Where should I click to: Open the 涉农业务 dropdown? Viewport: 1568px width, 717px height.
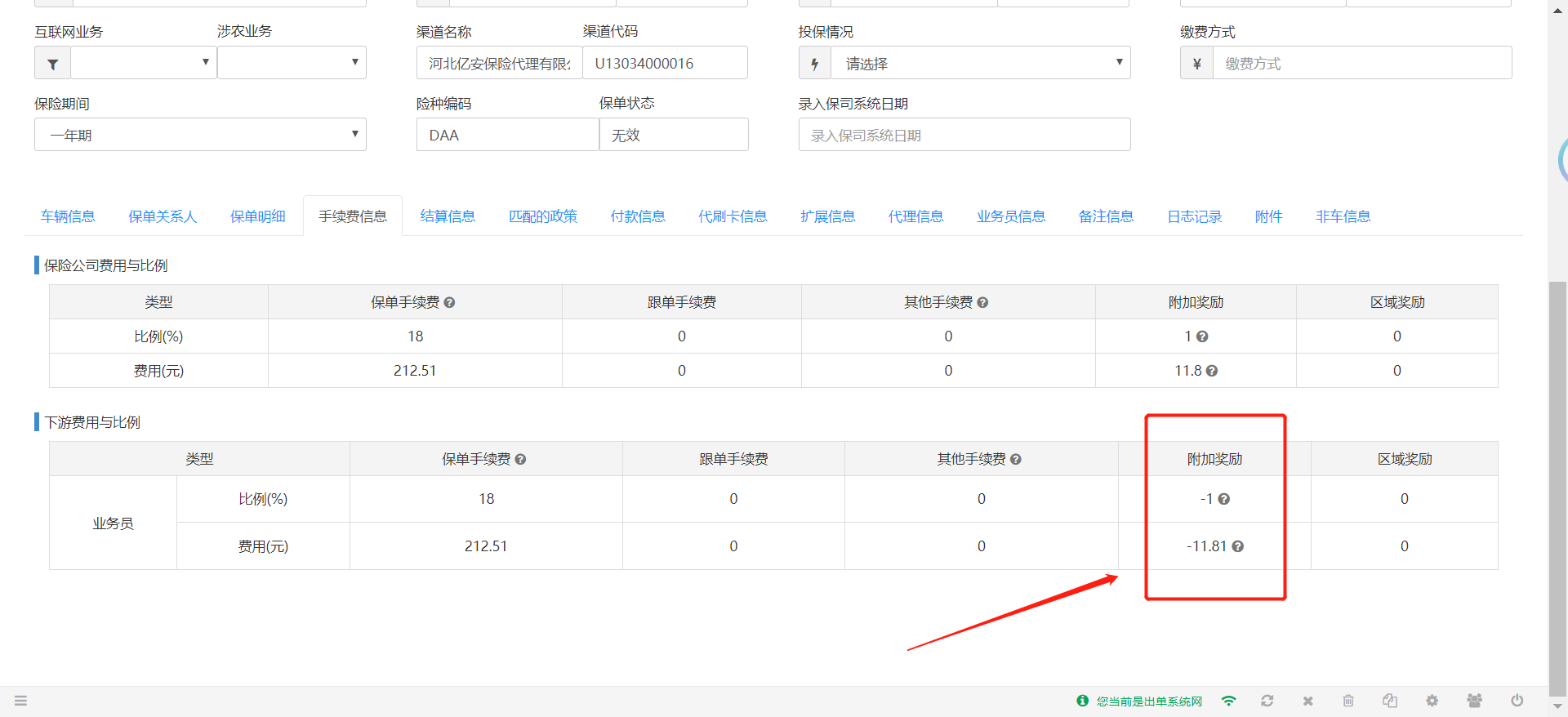[x=292, y=63]
